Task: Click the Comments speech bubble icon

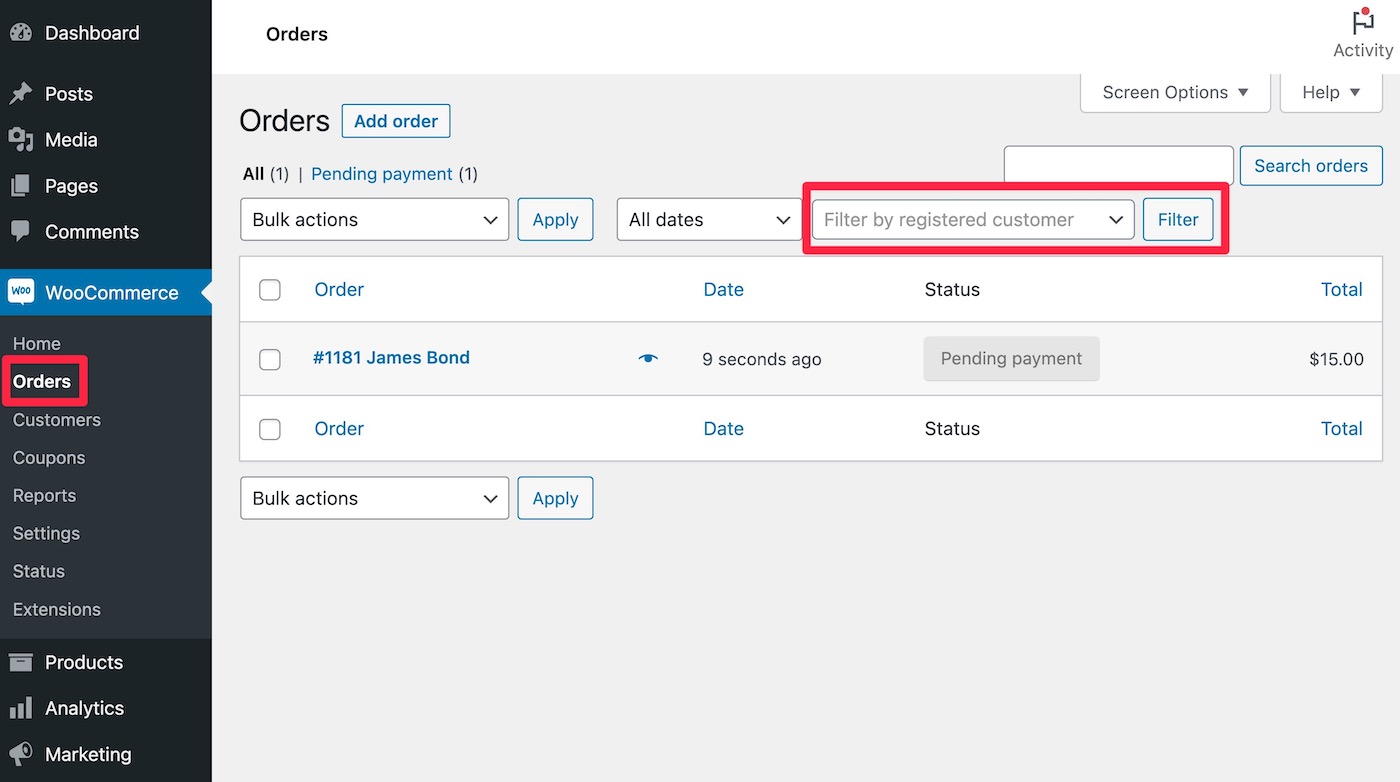Action: (21, 231)
